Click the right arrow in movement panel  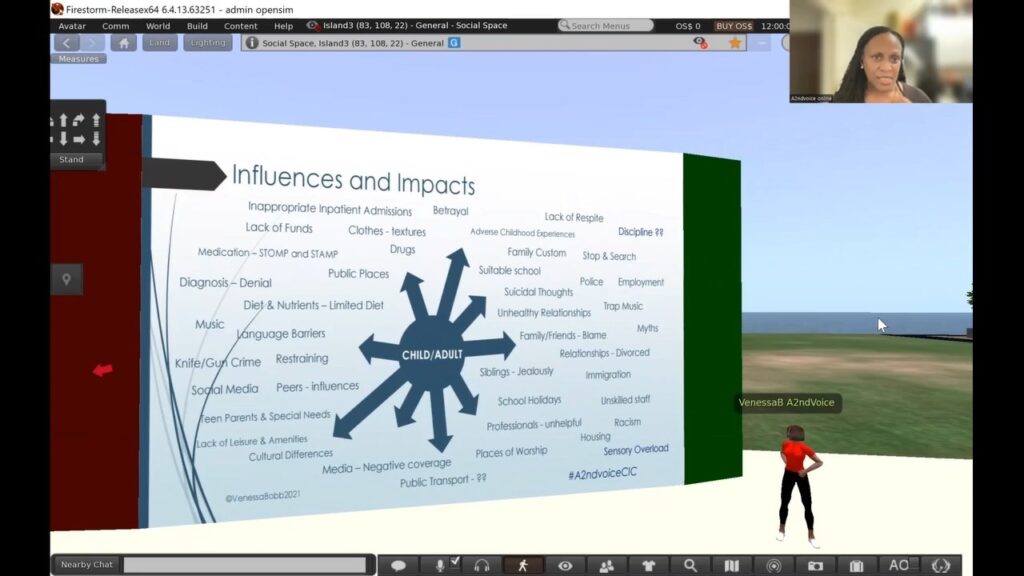click(x=79, y=139)
